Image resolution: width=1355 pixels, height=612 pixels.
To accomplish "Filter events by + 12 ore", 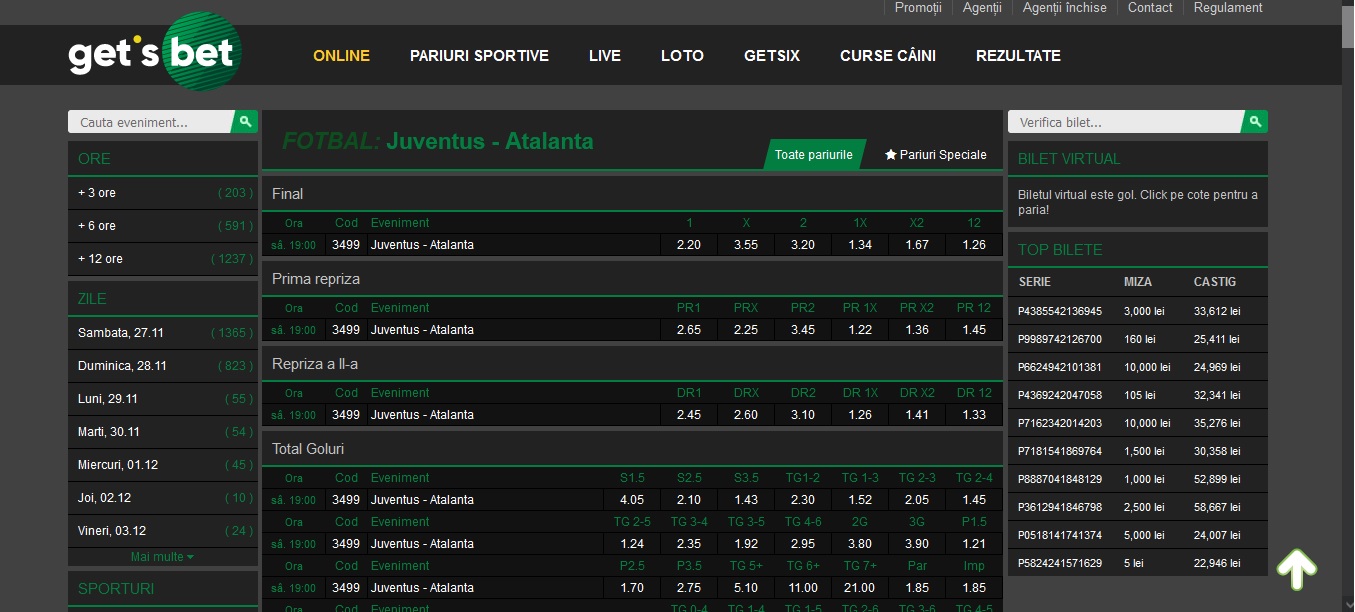I will (163, 259).
